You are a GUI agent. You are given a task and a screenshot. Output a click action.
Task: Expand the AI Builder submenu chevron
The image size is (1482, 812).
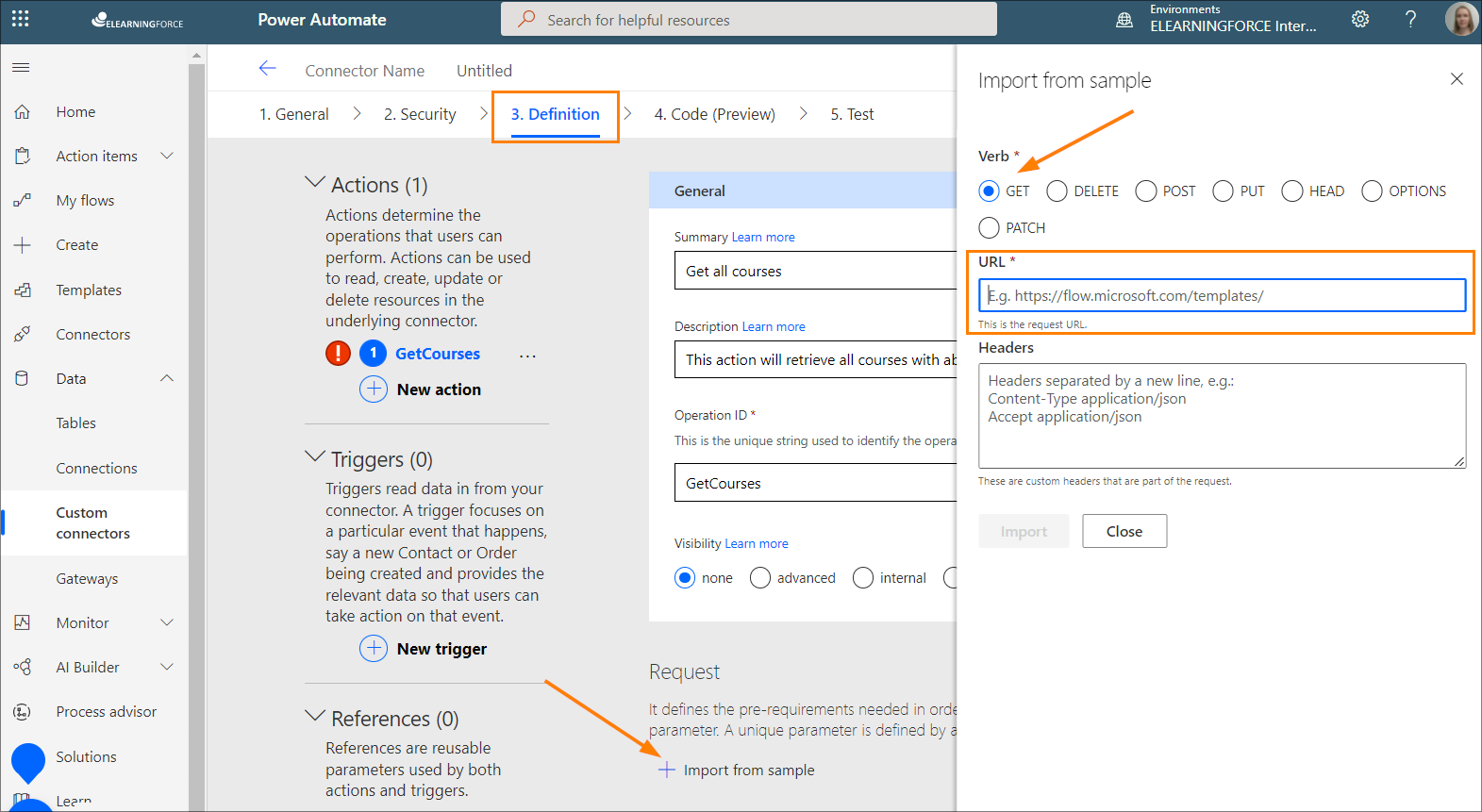pos(167,667)
